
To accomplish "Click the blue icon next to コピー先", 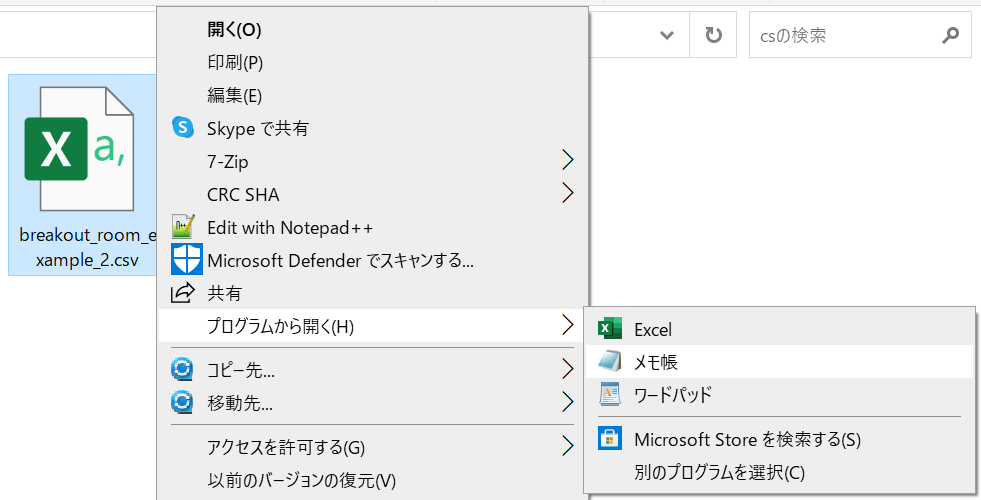I will [182, 369].
